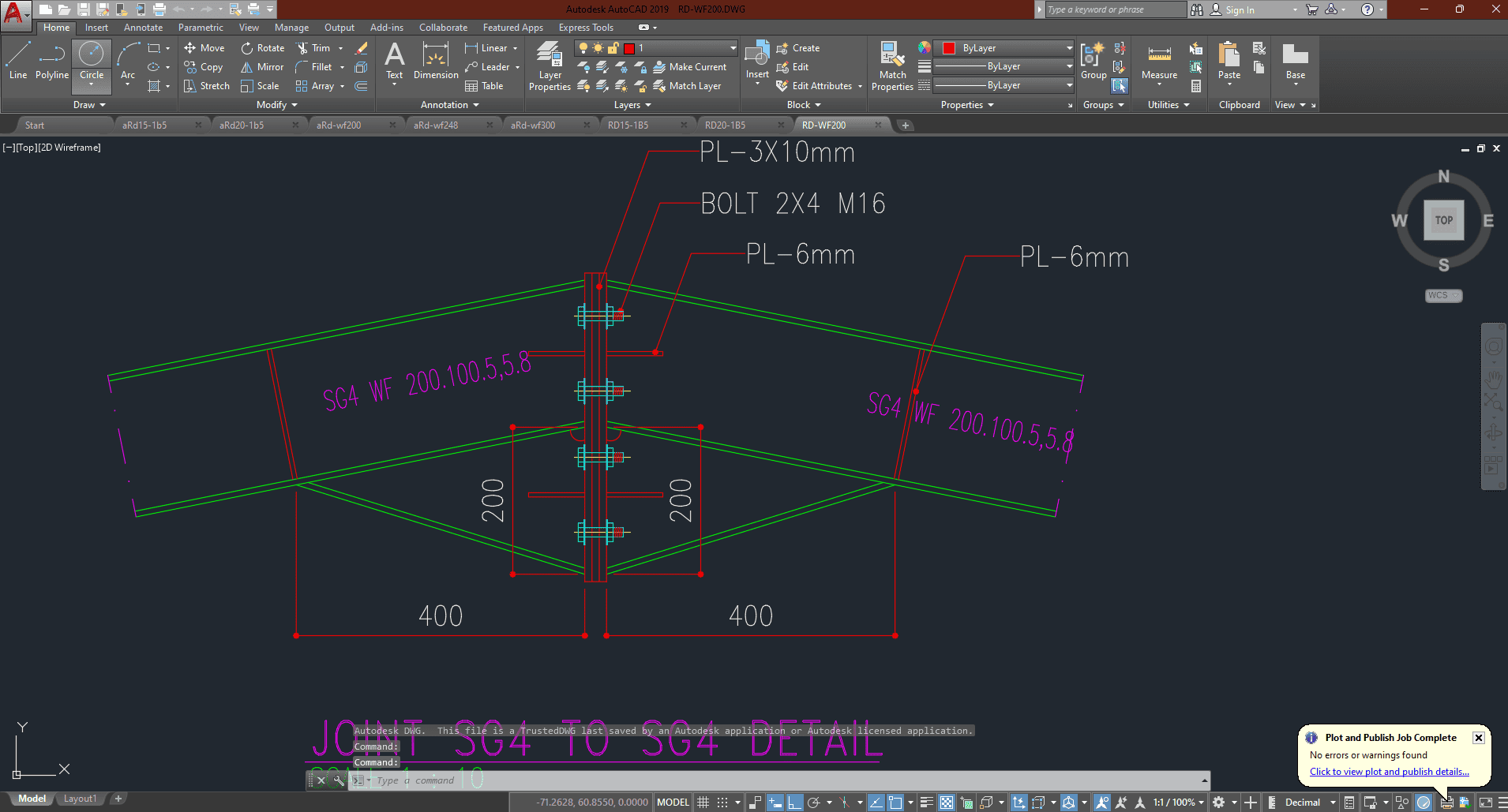Toggle grid display in status bar
Image resolution: width=1508 pixels, height=812 pixels.
[703, 803]
